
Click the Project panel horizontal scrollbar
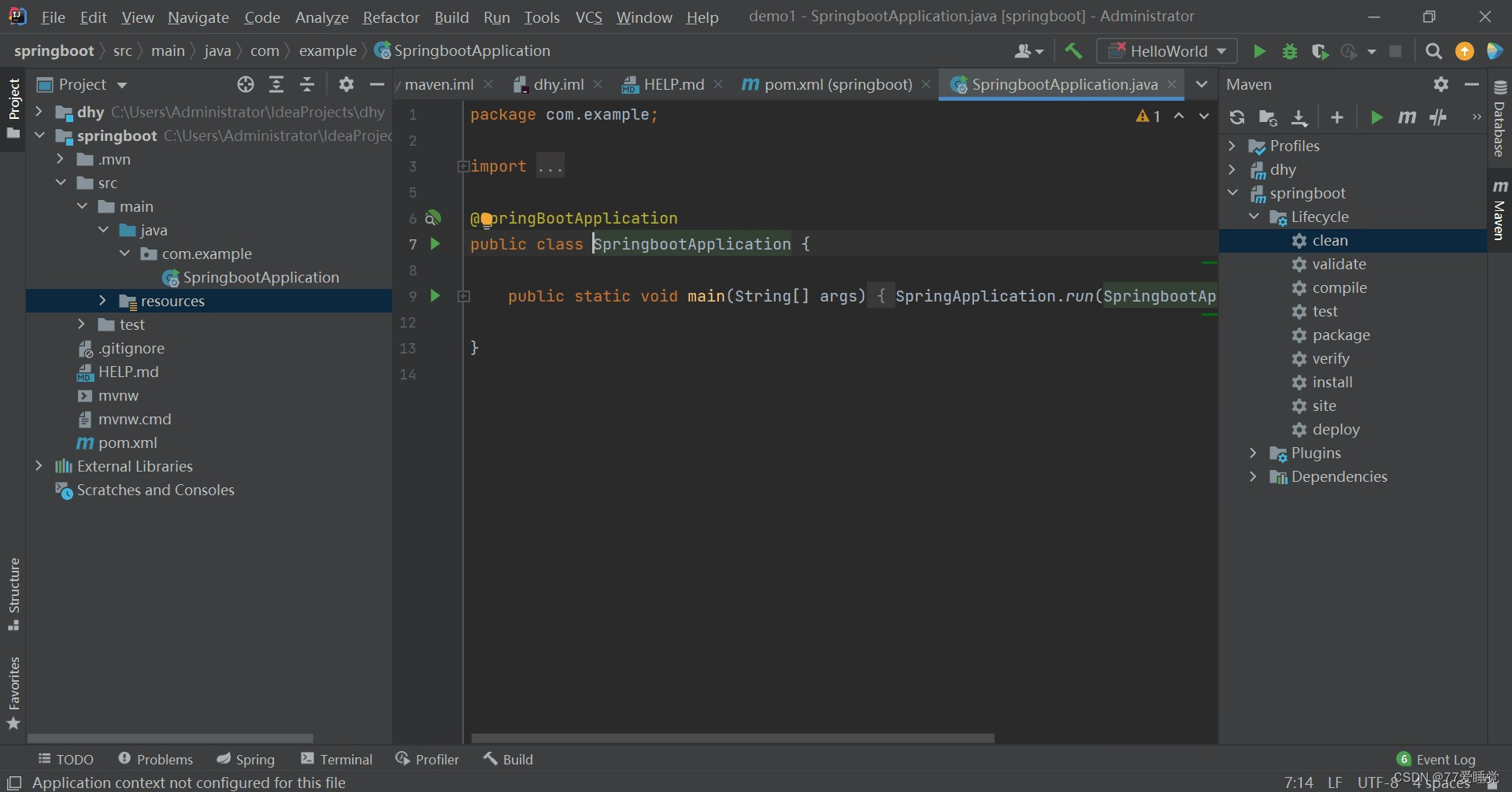click(x=170, y=738)
